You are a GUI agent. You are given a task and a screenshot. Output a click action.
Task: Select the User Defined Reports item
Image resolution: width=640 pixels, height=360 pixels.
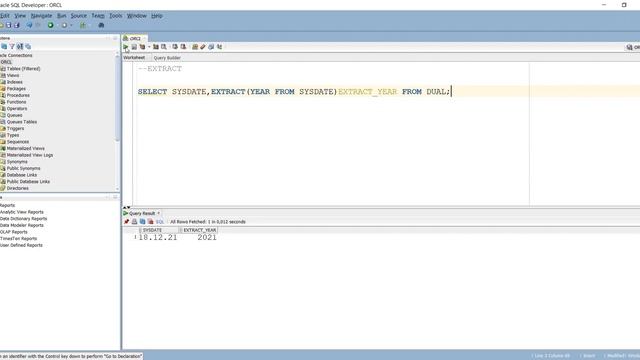click(21, 245)
